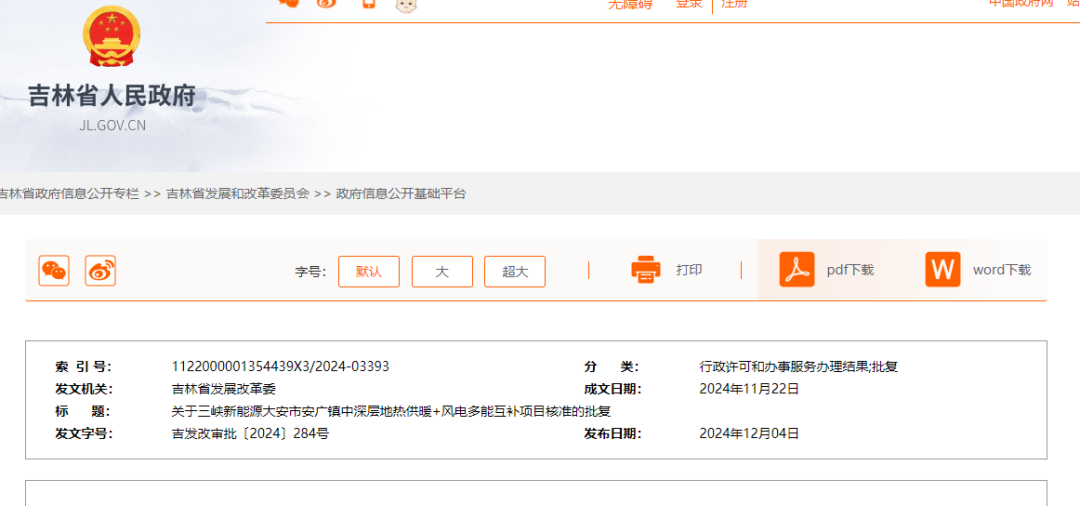Click the Word download W icon

(942, 270)
